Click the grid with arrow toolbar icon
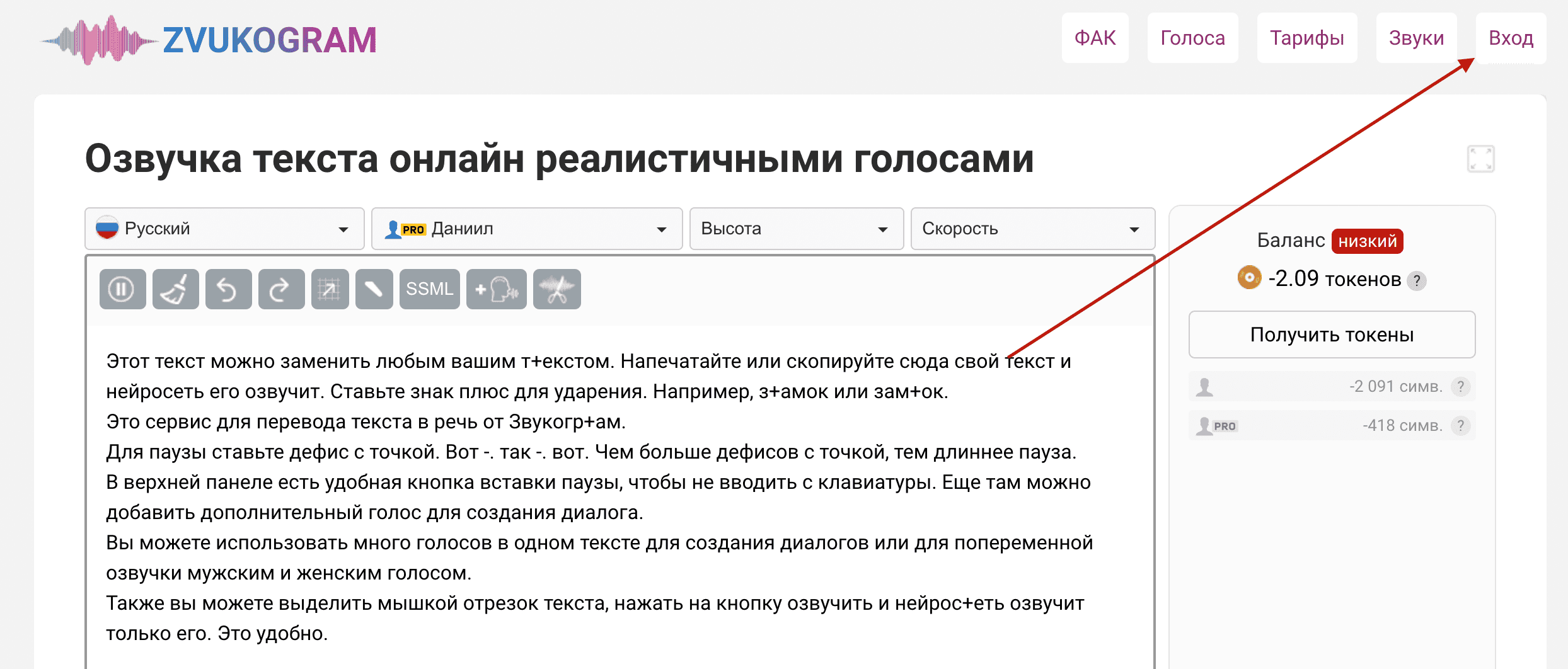Image resolution: width=1568 pixels, height=669 pixels. (x=330, y=289)
